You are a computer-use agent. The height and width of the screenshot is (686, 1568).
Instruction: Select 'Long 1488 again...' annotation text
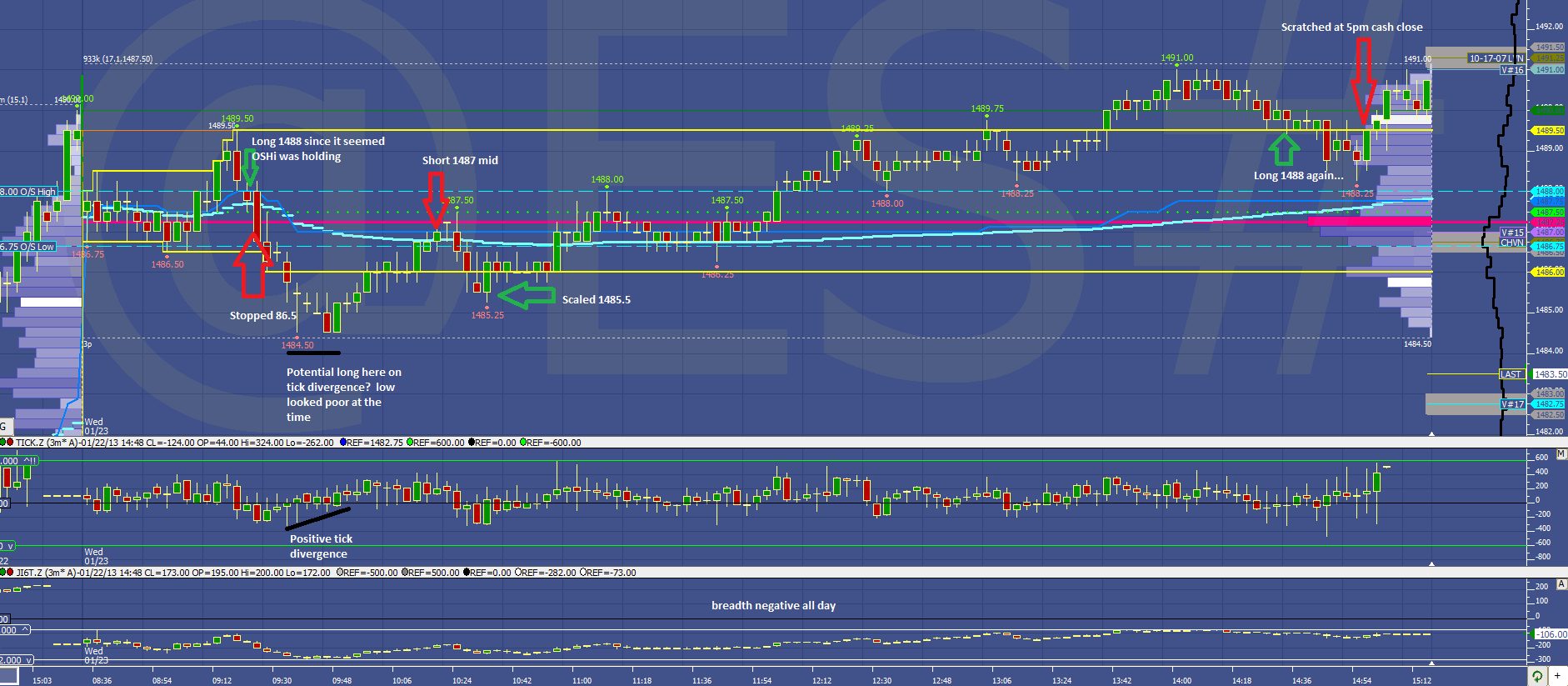[1298, 176]
